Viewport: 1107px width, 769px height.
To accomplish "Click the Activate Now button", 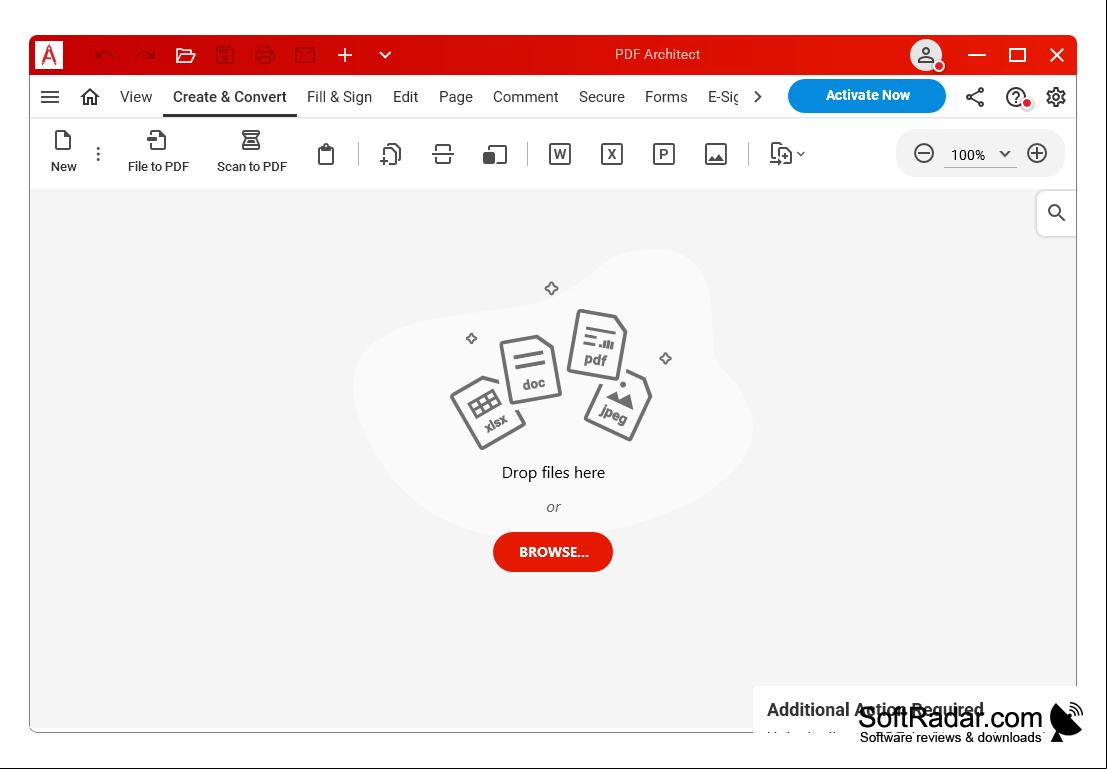I will tap(867, 95).
